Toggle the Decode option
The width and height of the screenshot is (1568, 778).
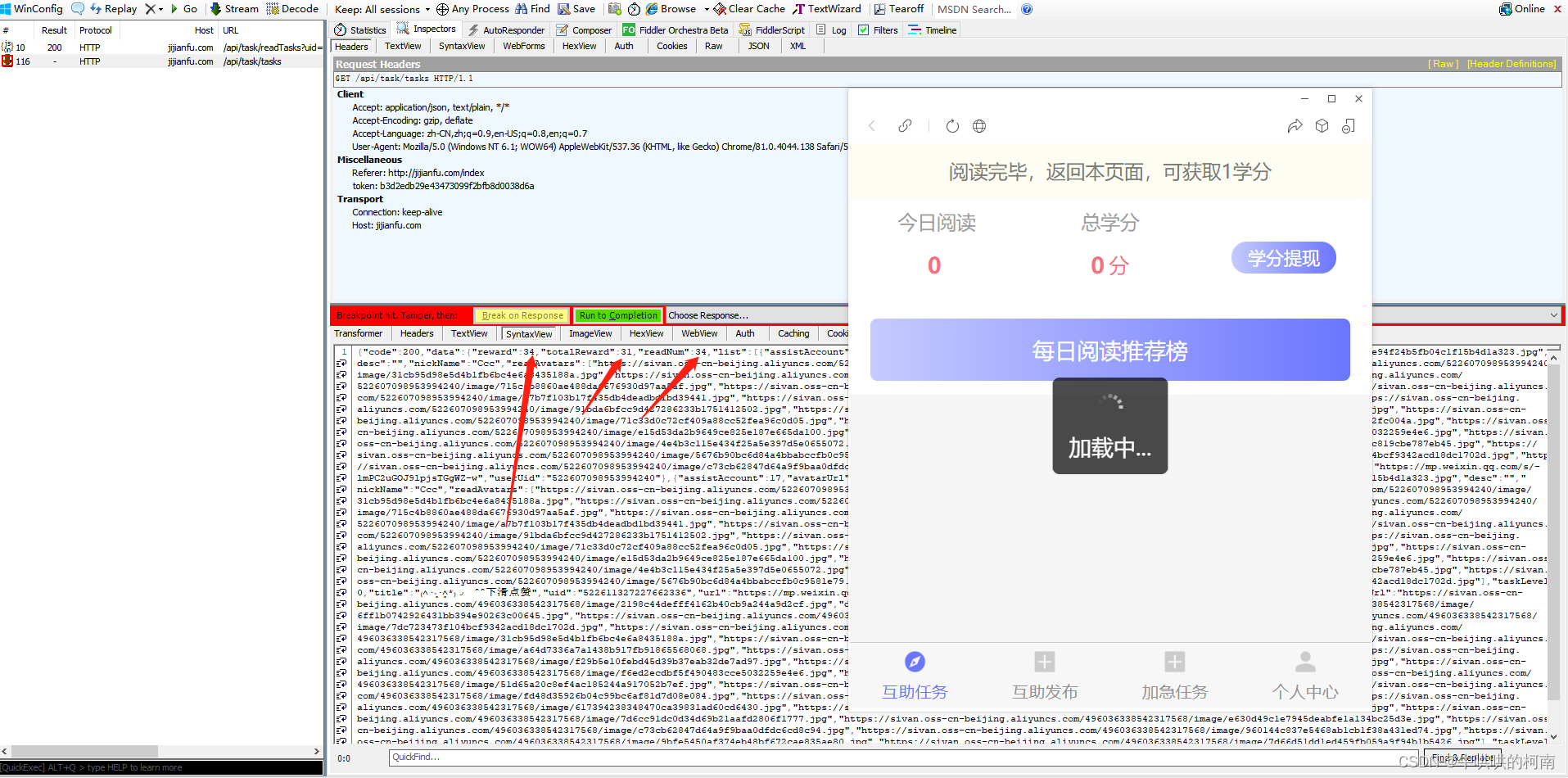[x=292, y=9]
